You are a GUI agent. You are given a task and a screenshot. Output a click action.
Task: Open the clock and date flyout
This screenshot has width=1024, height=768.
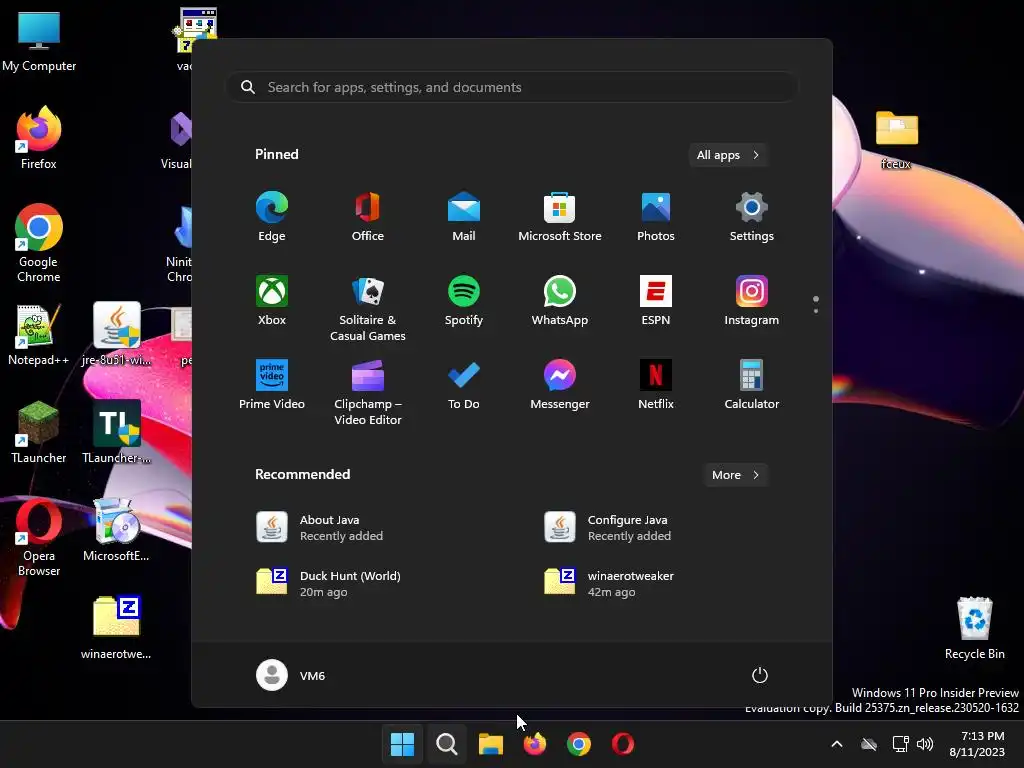pos(977,744)
